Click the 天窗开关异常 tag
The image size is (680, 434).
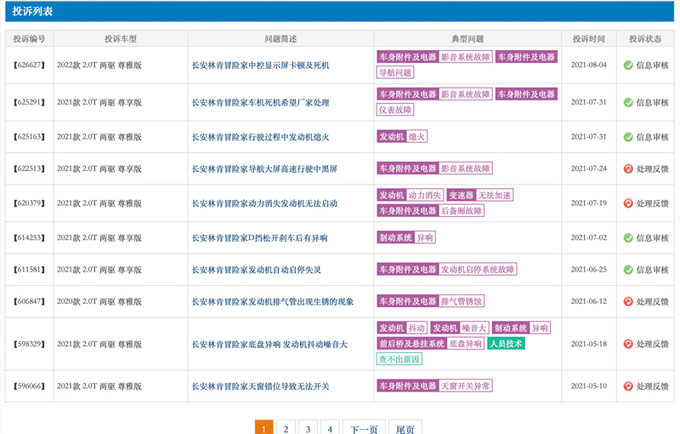(x=465, y=385)
